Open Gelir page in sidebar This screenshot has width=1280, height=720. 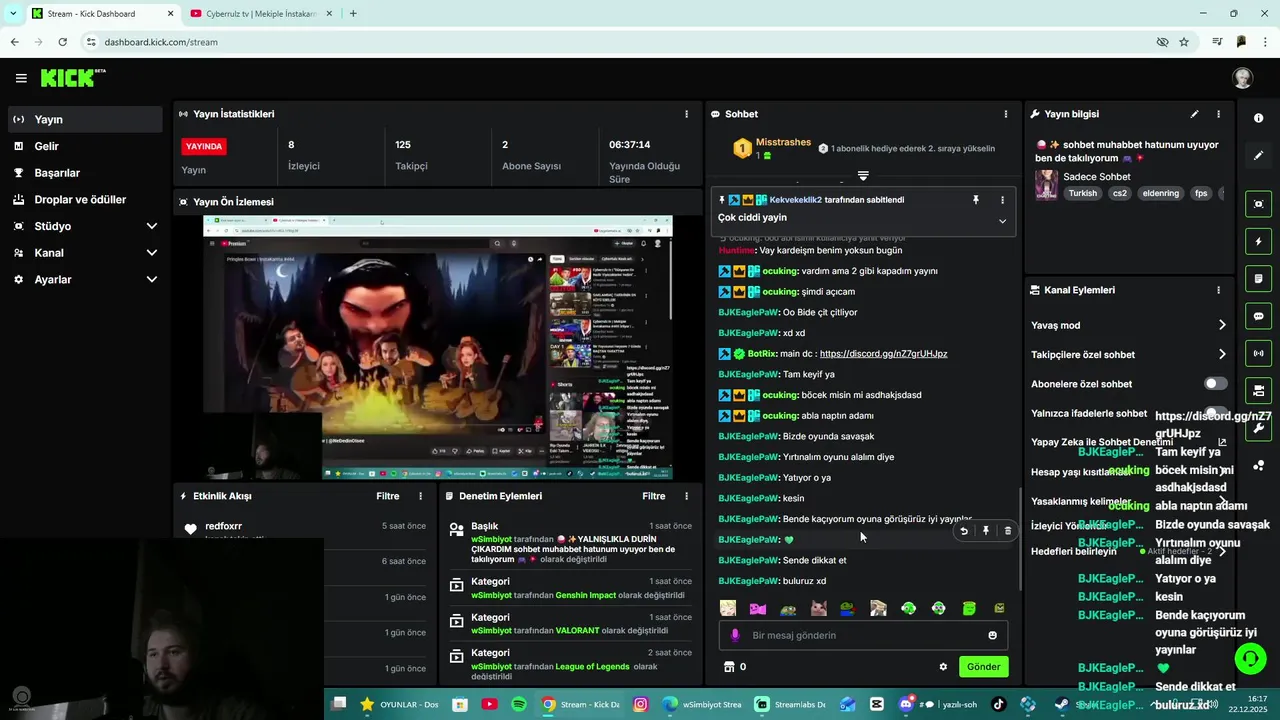[x=85, y=146]
